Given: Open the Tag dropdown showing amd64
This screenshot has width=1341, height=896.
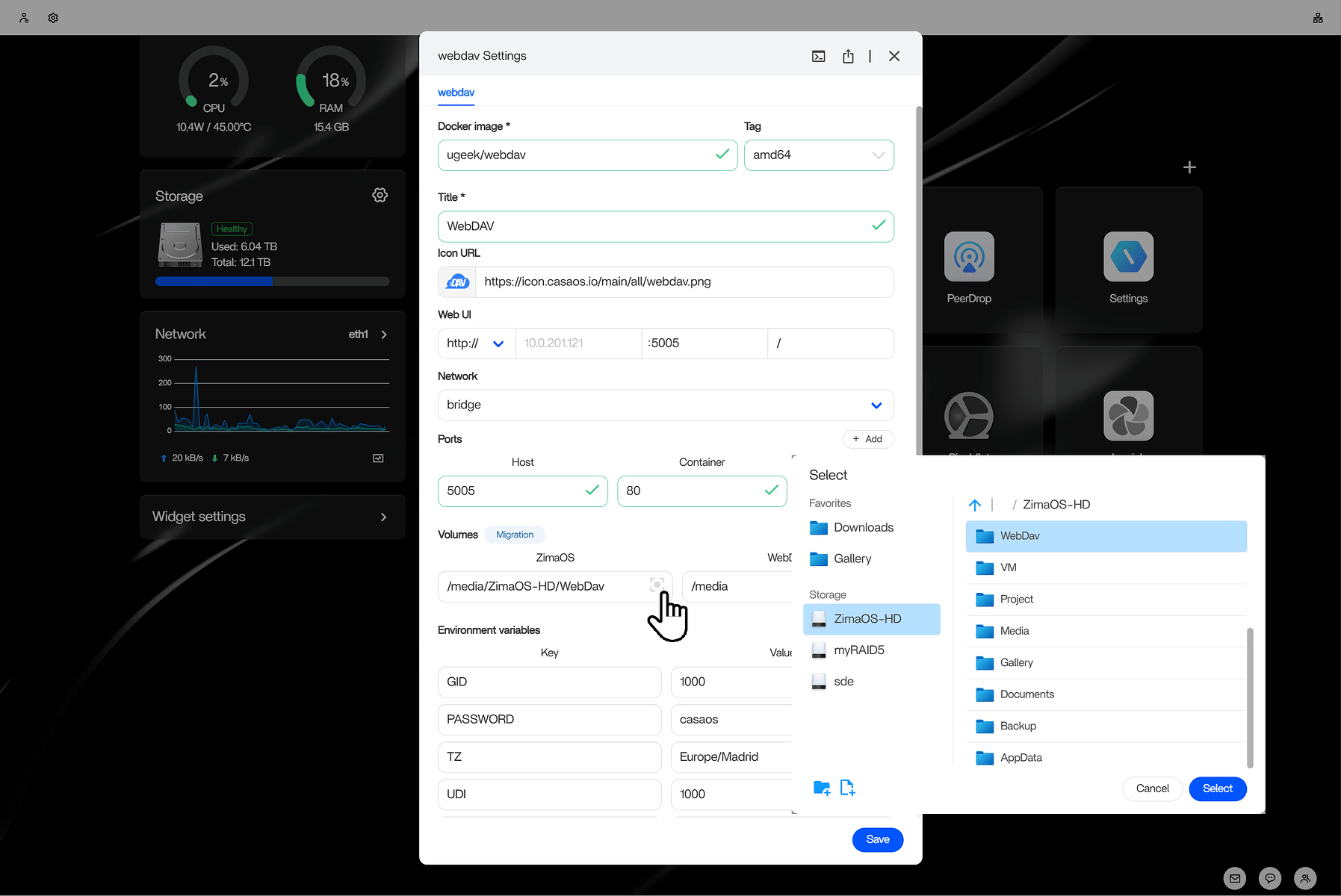Looking at the screenshot, I should point(819,155).
